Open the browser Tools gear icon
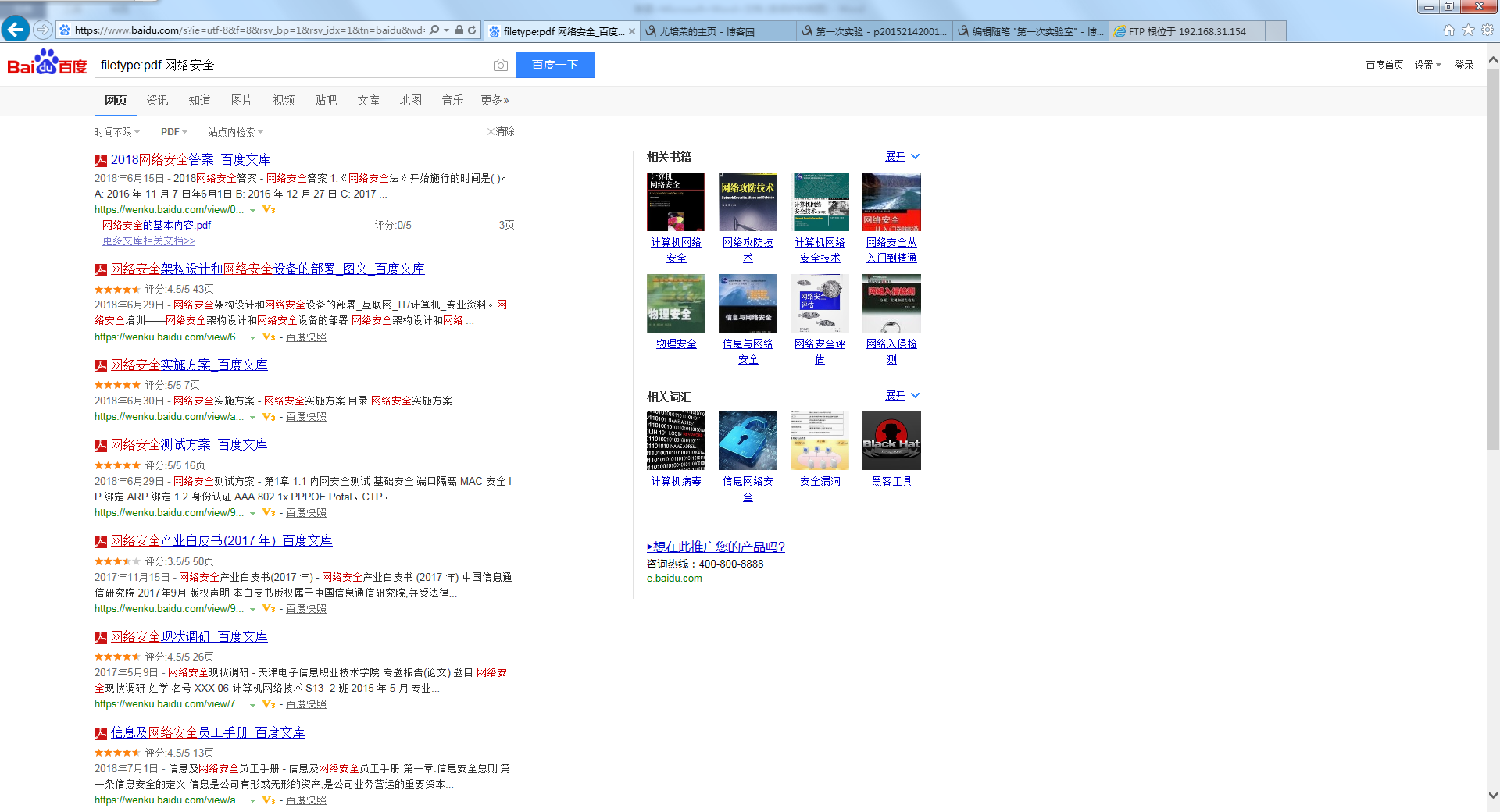 tap(1487, 30)
